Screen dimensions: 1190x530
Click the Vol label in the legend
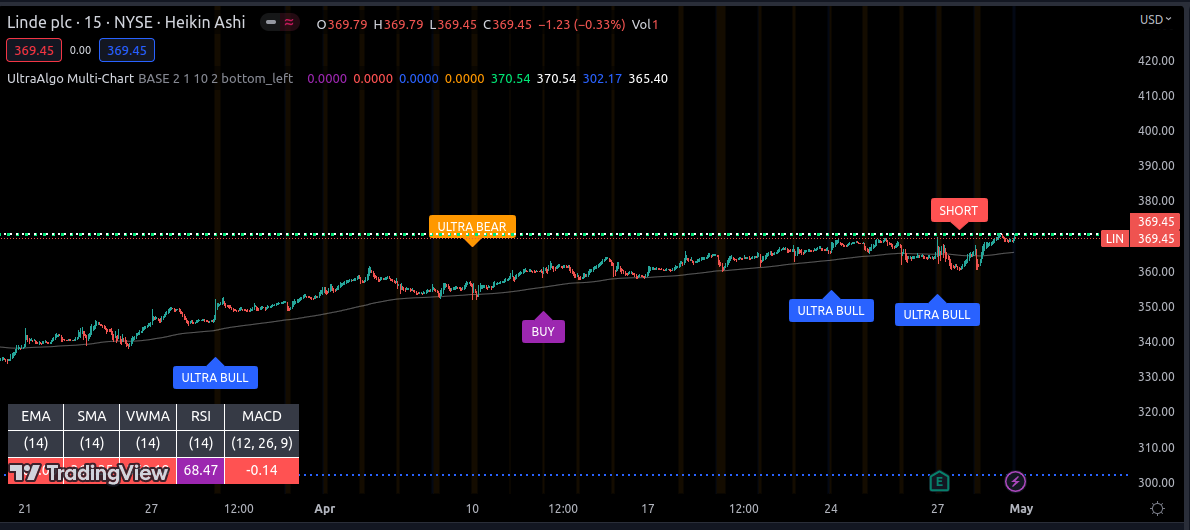(x=641, y=24)
